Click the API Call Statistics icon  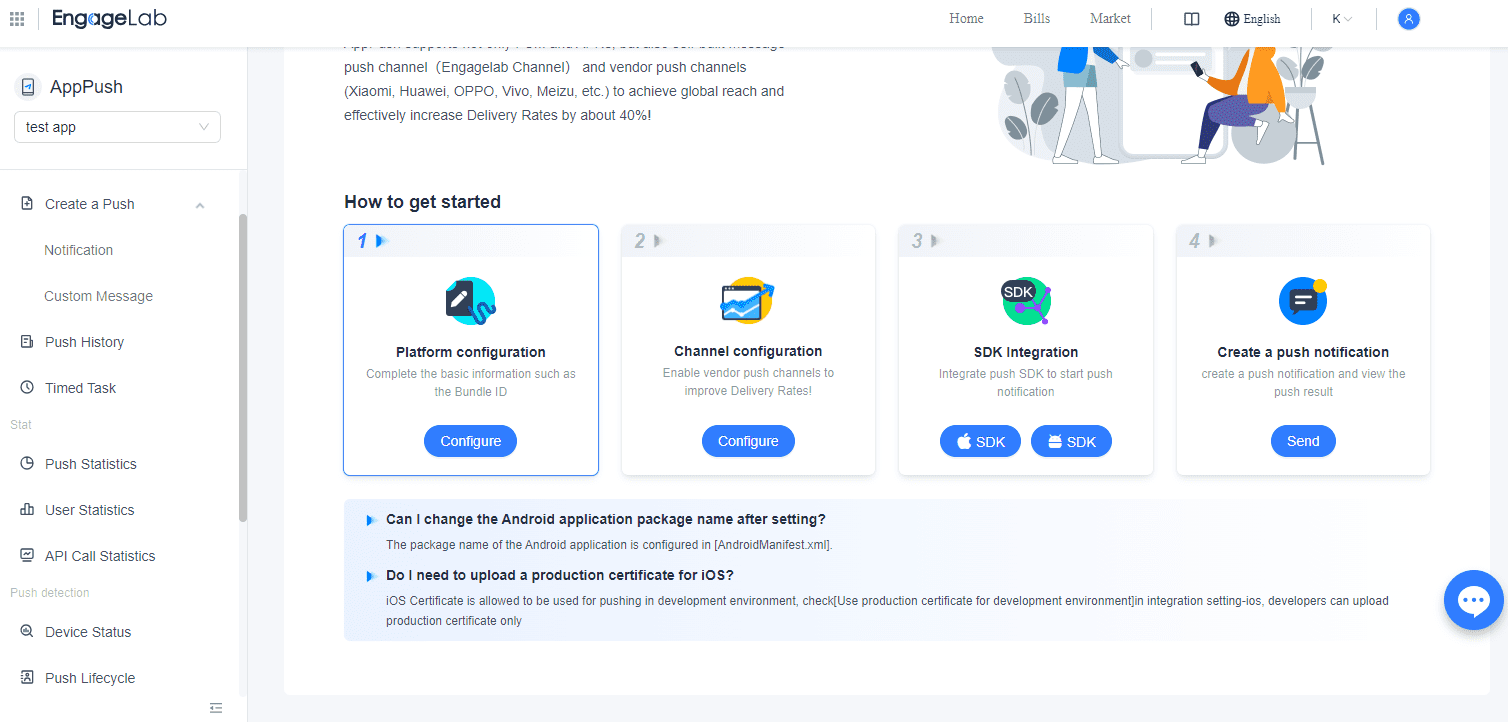(x=27, y=556)
